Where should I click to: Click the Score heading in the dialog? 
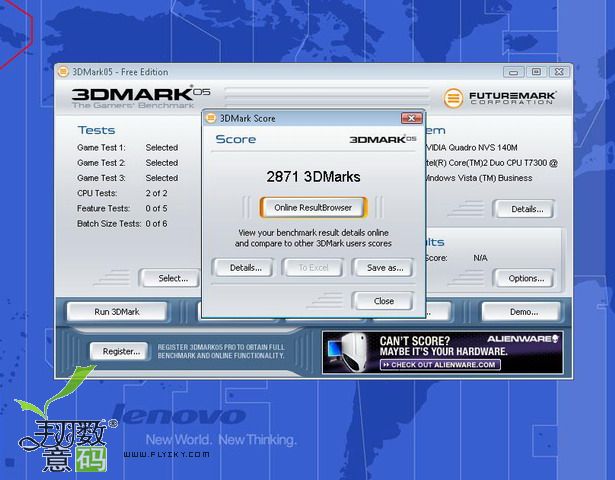pyautogui.click(x=236, y=139)
